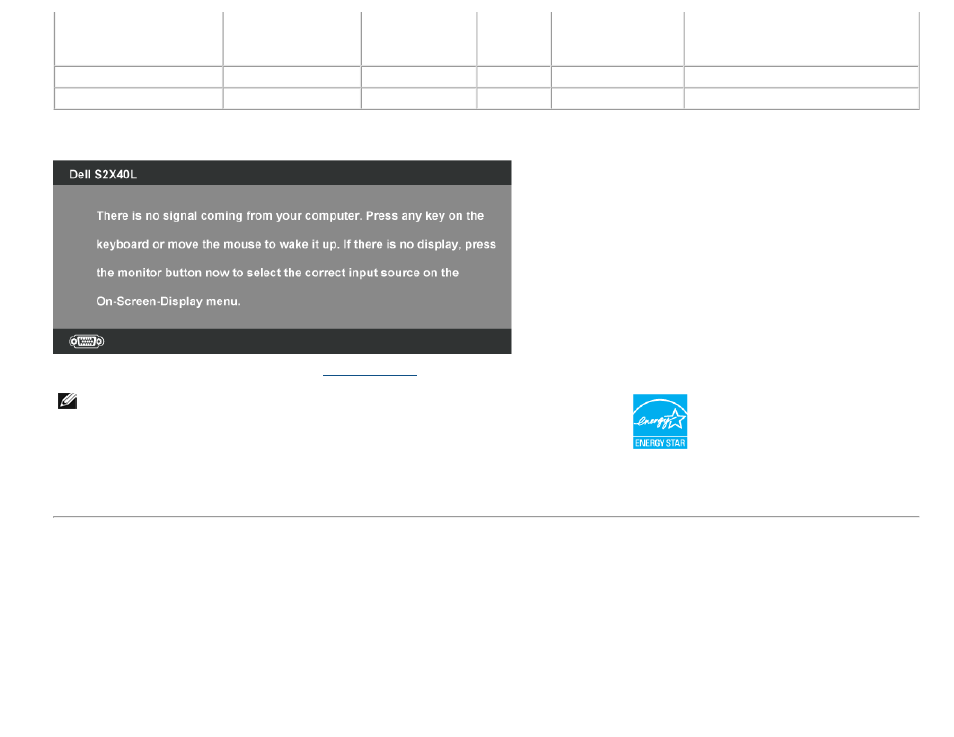Click the 'On-Screen-Display menu.' text
The image size is (954, 737).
[169, 301]
